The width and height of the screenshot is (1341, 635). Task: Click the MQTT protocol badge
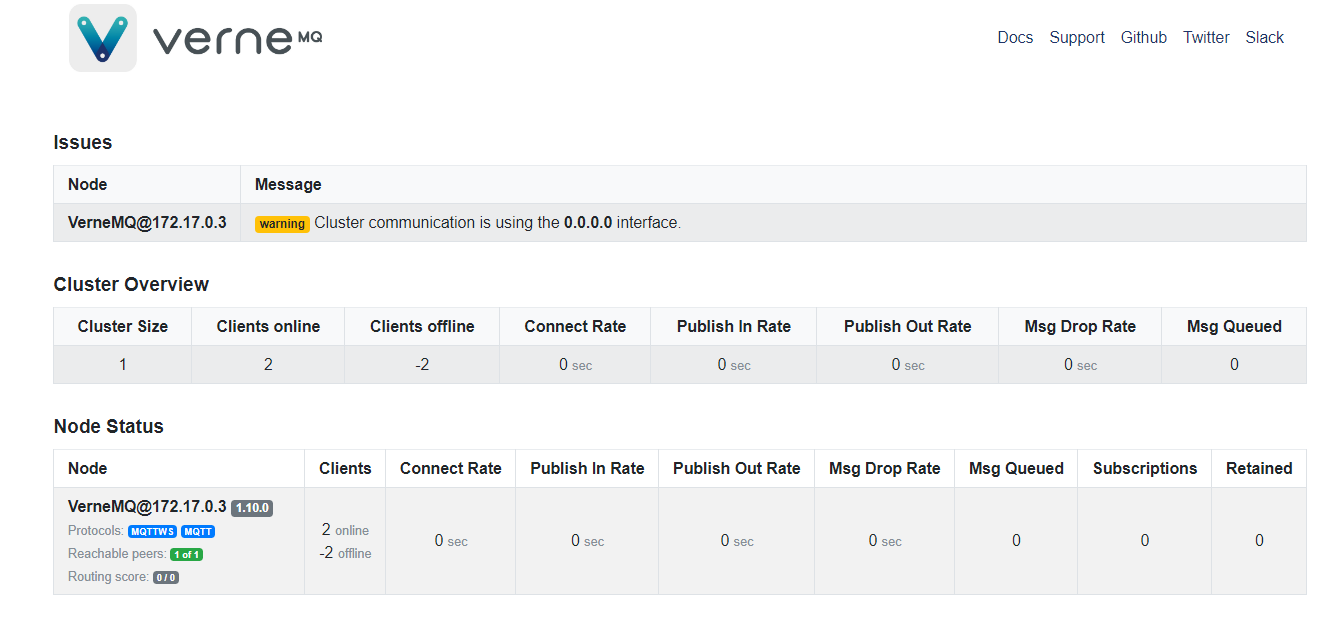(x=198, y=531)
